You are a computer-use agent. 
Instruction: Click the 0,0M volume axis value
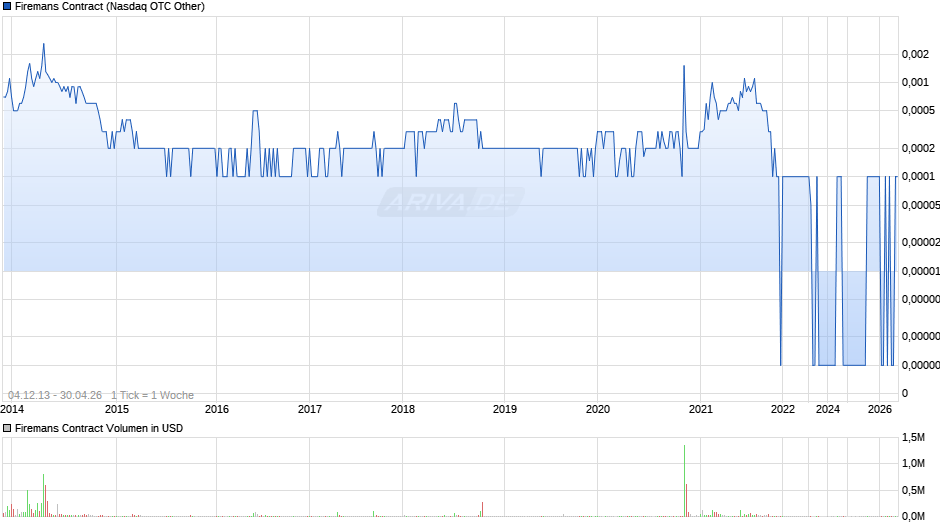[x=914, y=516]
